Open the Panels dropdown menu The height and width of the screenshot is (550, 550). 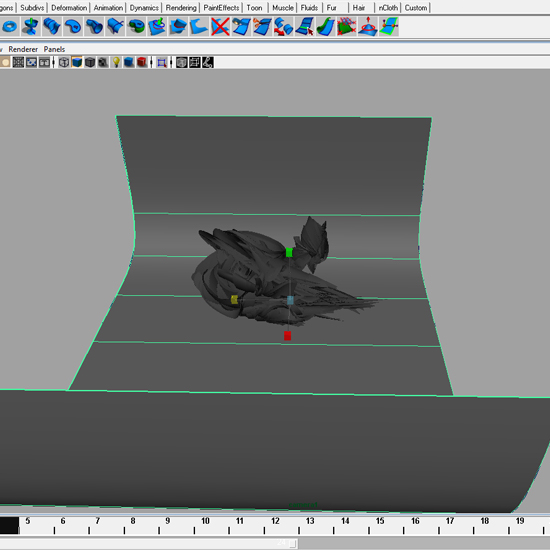coord(54,49)
